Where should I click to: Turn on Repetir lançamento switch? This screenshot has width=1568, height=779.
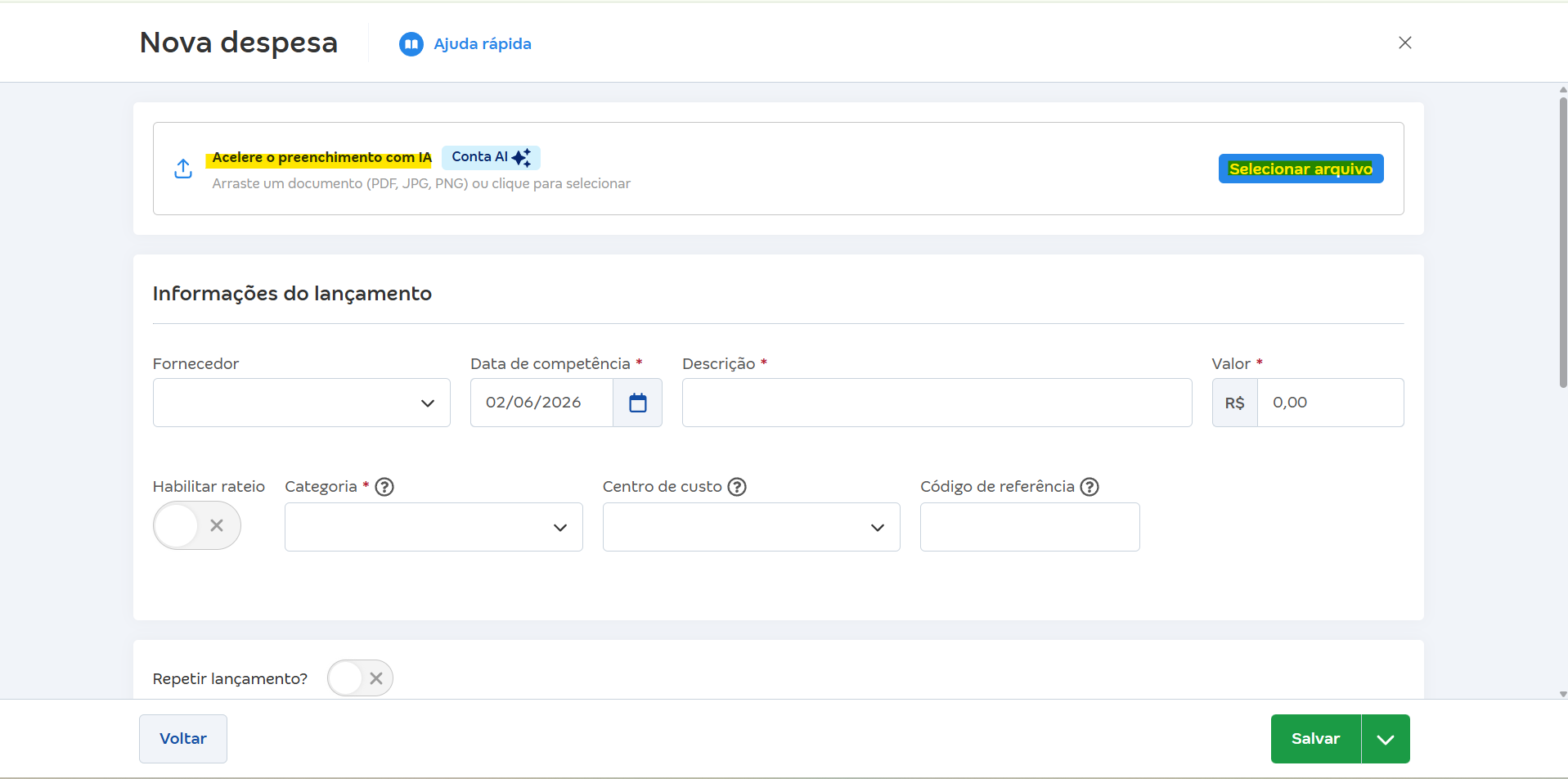(360, 678)
